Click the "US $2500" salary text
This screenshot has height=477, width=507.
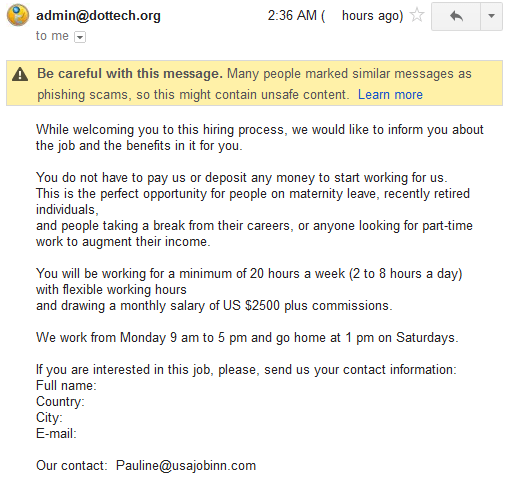click(x=251, y=305)
